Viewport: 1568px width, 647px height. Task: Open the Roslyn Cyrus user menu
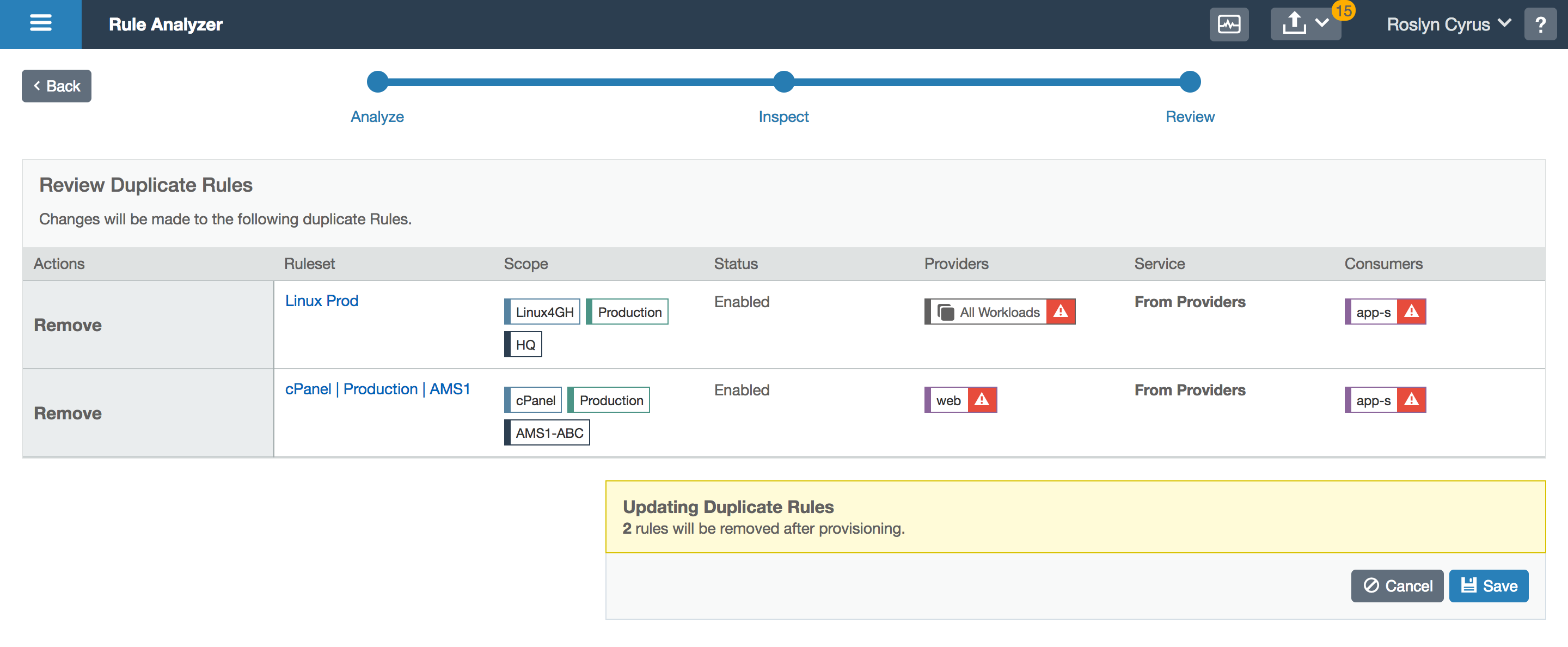[1449, 25]
